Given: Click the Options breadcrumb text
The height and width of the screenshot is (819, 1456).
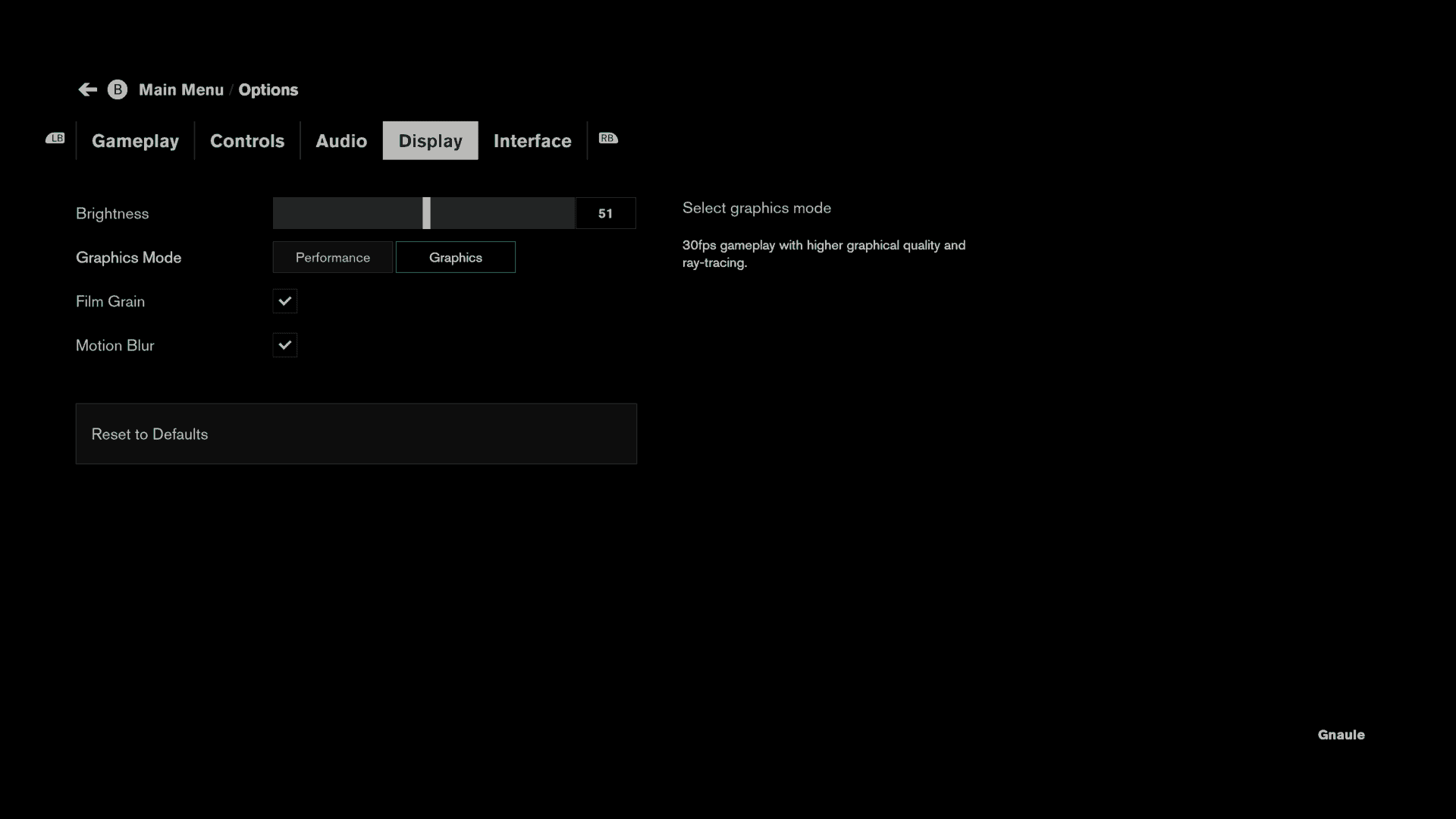Looking at the screenshot, I should coord(268,89).
